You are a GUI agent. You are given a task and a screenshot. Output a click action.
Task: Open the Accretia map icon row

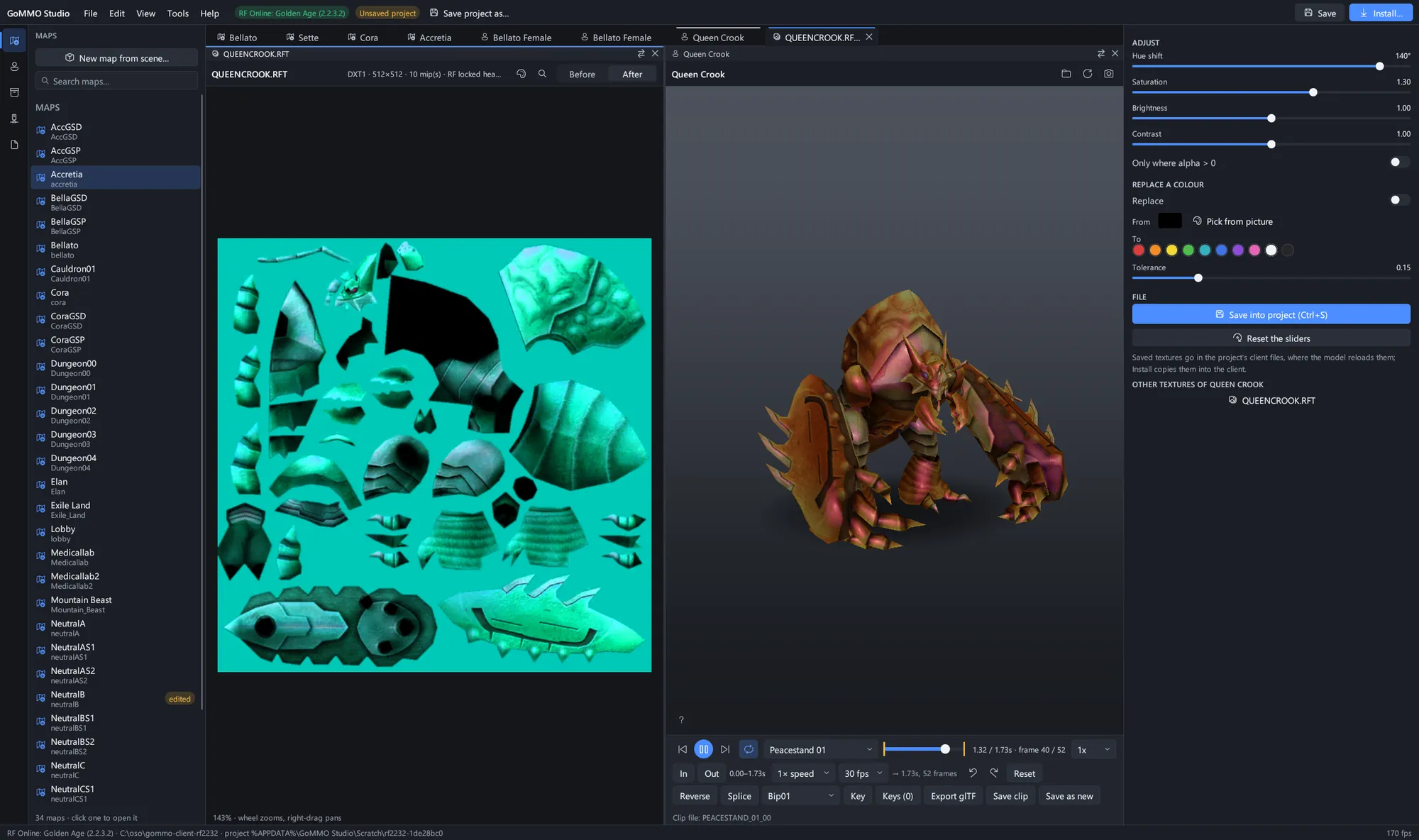[x=116, y=178]
